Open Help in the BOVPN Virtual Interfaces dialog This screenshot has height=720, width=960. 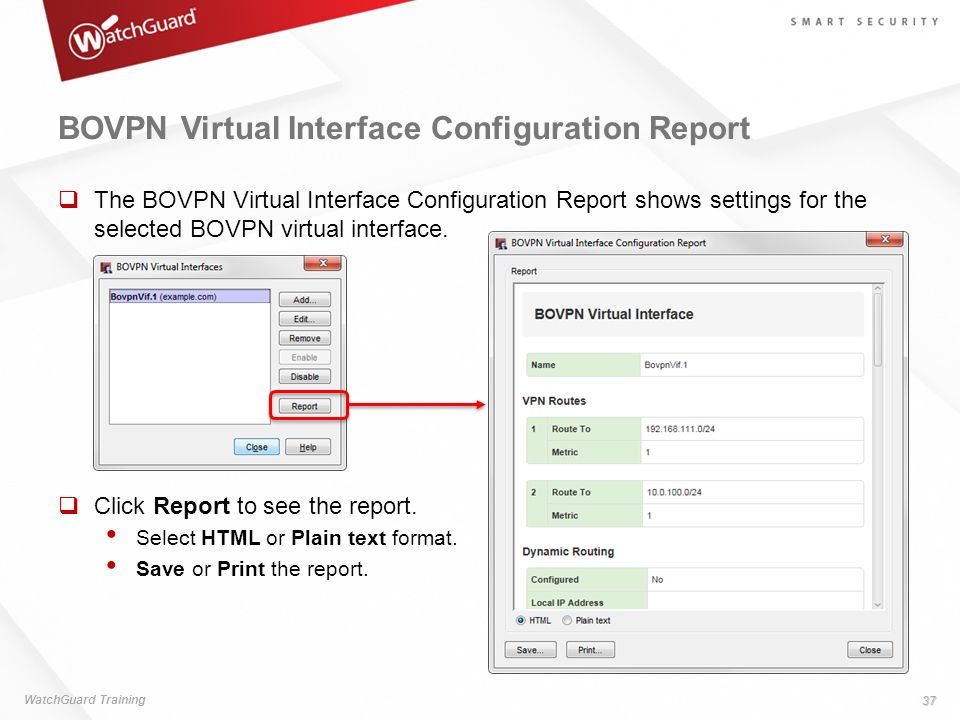point(308,447)
